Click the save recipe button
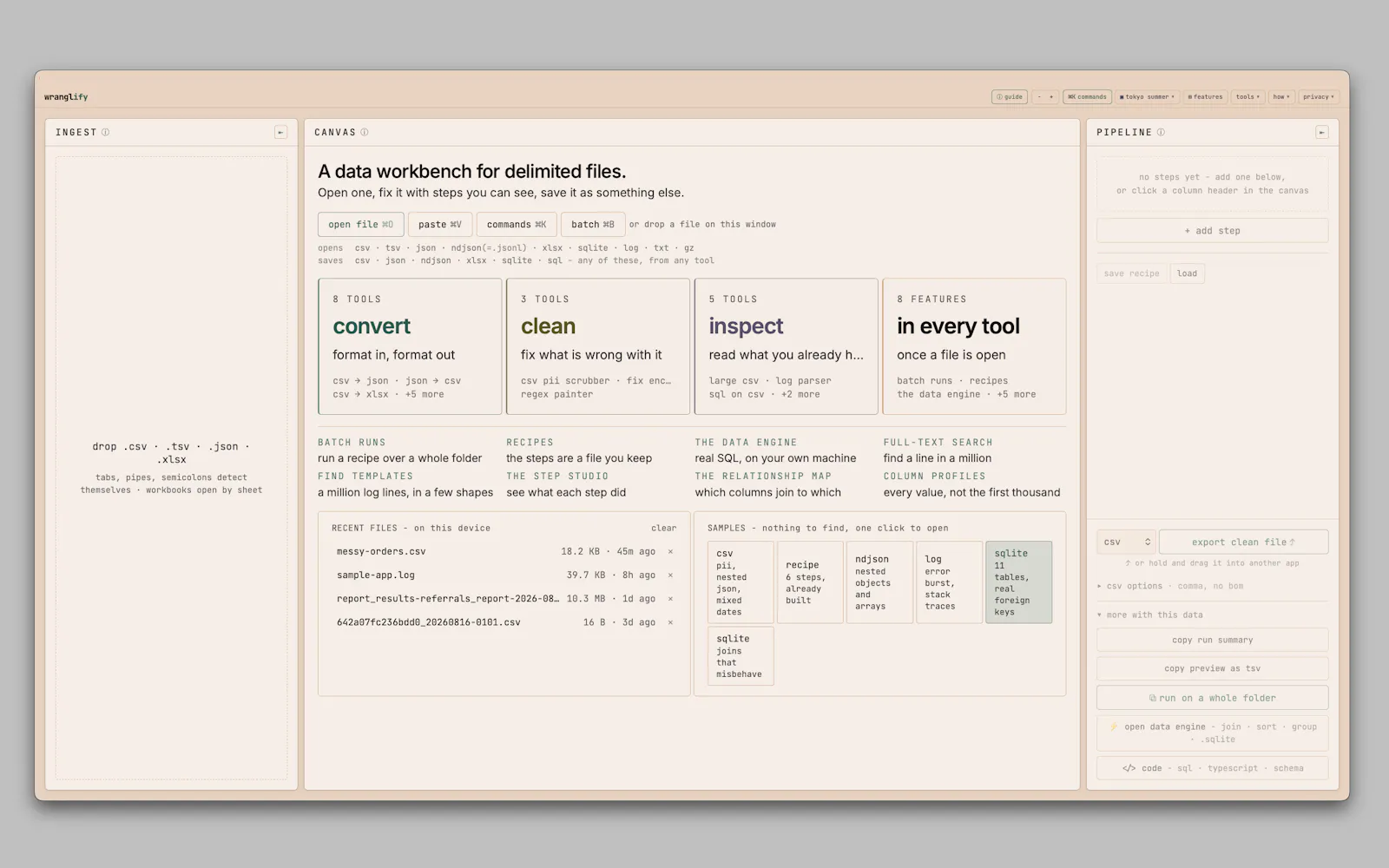1389x868 pixels. 1132,273
